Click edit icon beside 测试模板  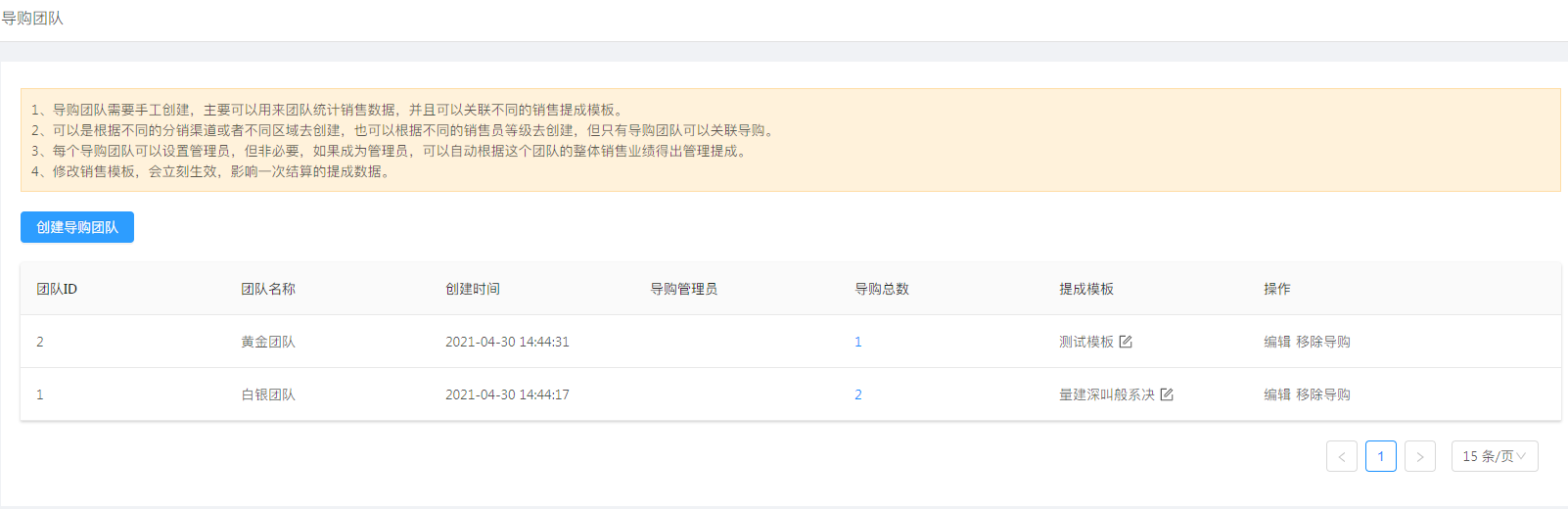pyautogui.click(x=1126, y=342)
